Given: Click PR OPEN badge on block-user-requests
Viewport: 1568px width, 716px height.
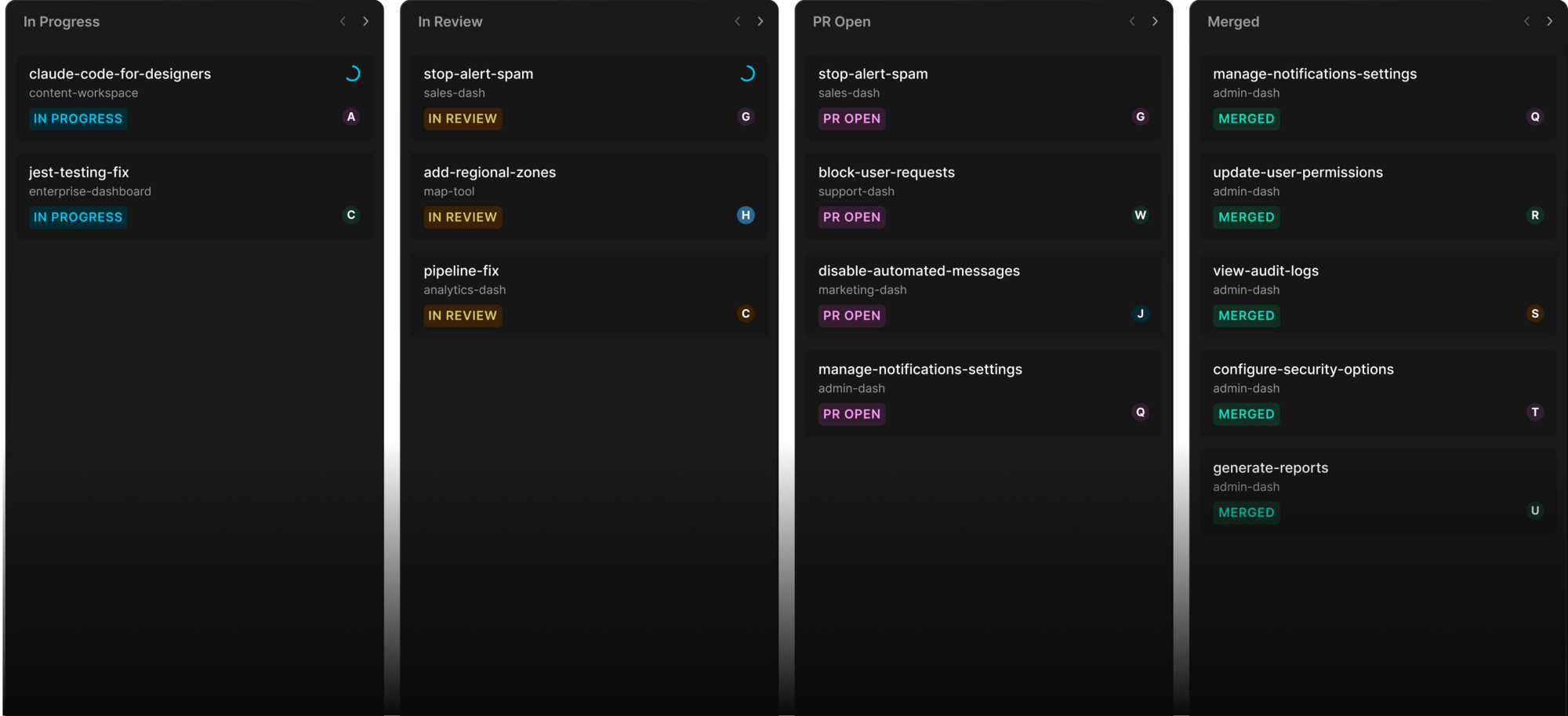Looking at the screenshot, I should click(x=852, y=217).
